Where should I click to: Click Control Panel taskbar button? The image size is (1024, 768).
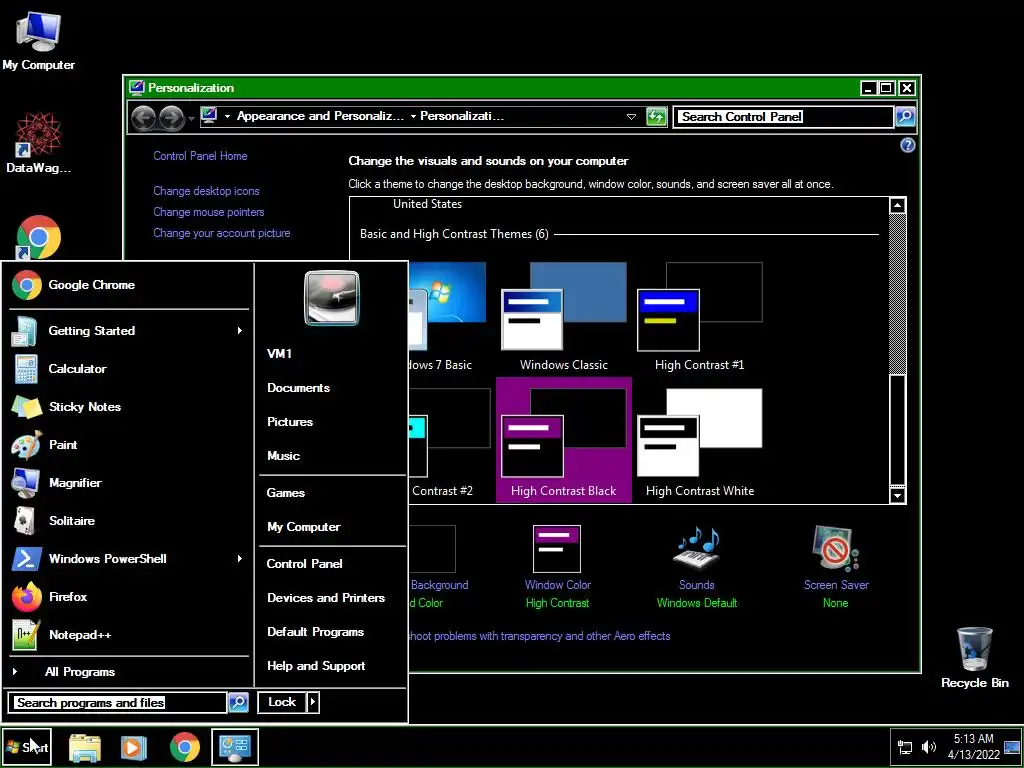pos(235,747)
